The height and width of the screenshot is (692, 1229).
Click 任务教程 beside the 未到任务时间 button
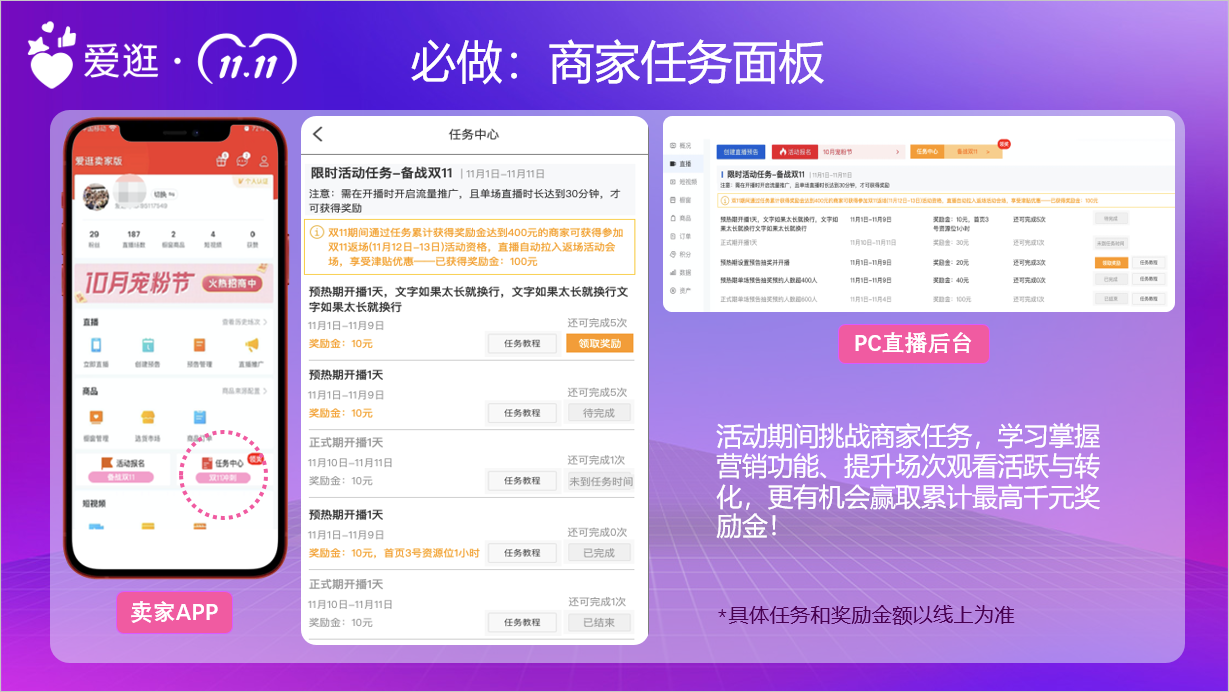click(522, 481)
